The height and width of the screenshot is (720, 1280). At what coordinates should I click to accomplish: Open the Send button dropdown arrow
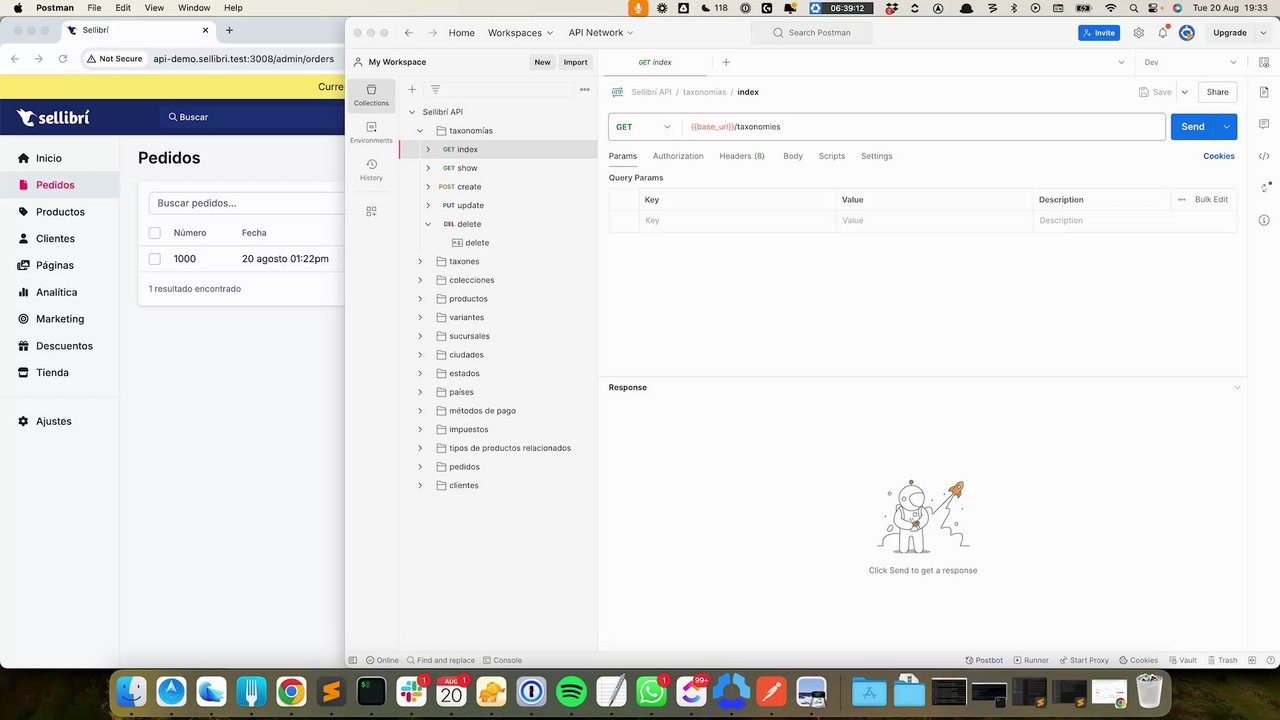(1226, 127)
